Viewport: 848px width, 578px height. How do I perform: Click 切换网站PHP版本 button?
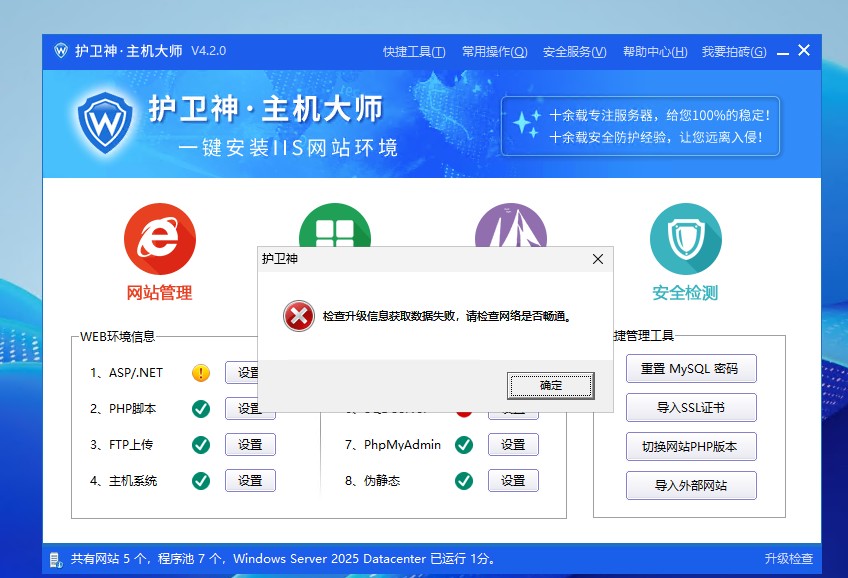pos(690,446)
